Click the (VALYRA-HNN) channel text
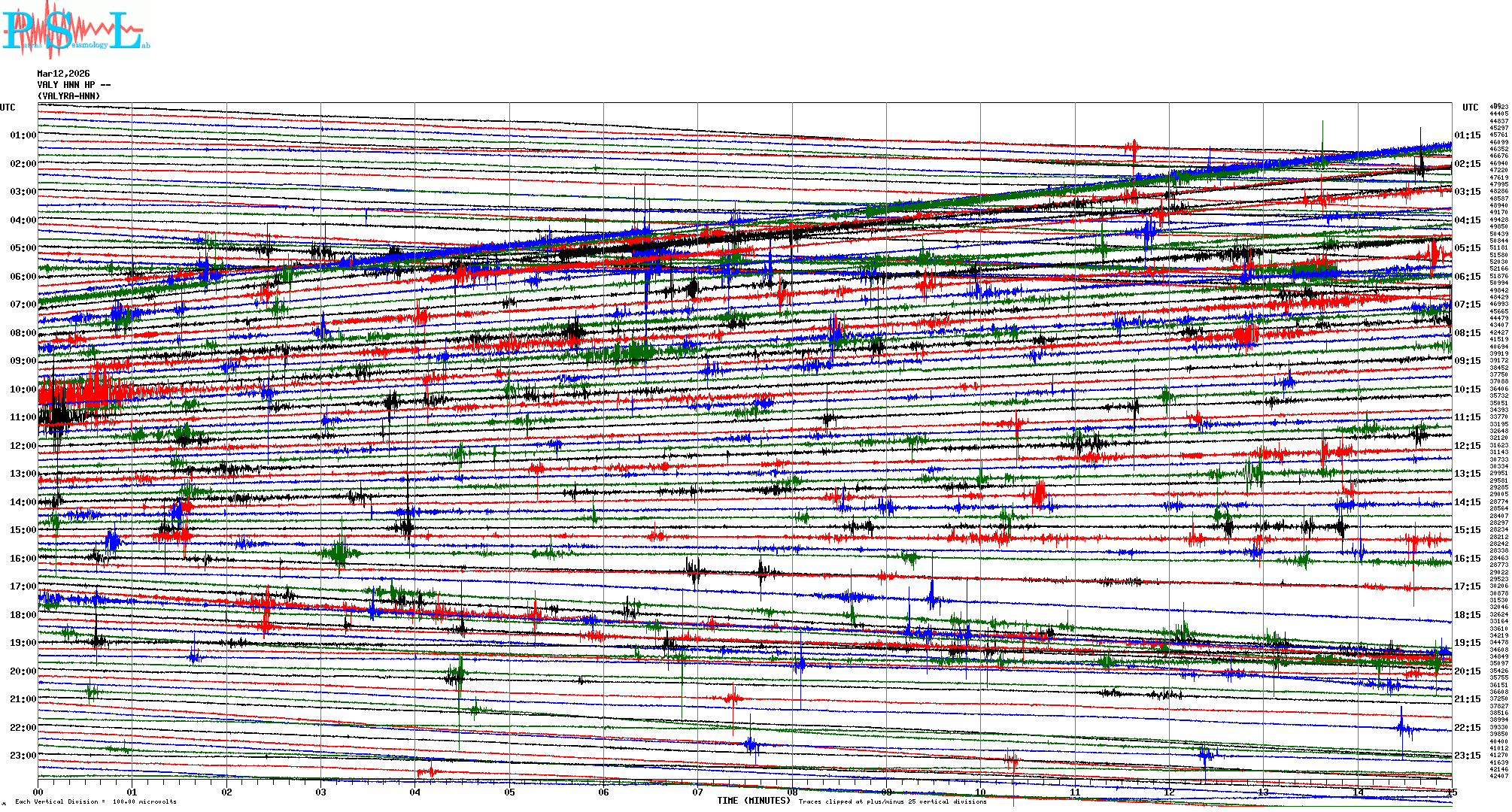Viewport: 1512px width, 812px height. coord(68,96)
